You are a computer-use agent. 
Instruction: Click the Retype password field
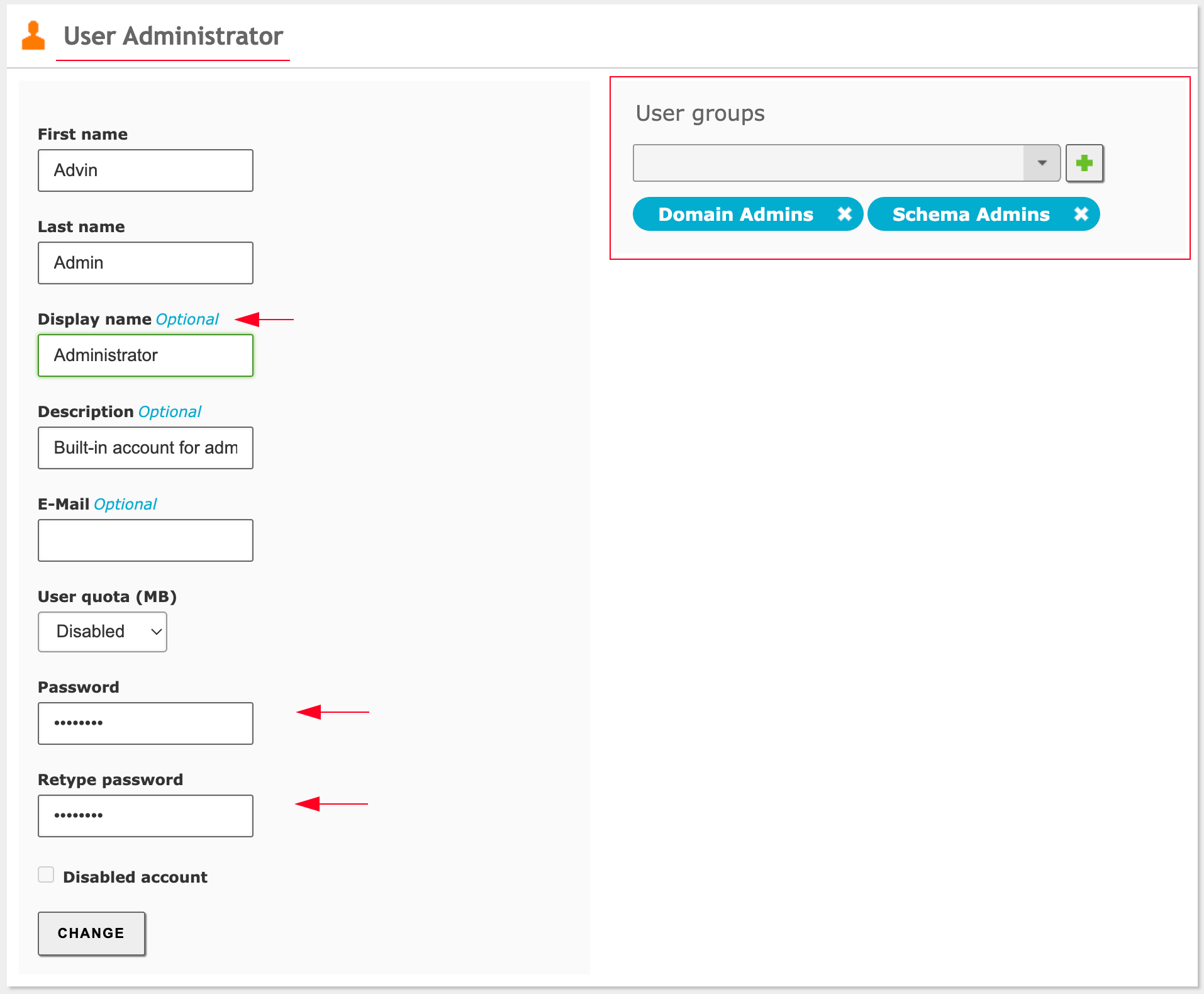point(145,816)
